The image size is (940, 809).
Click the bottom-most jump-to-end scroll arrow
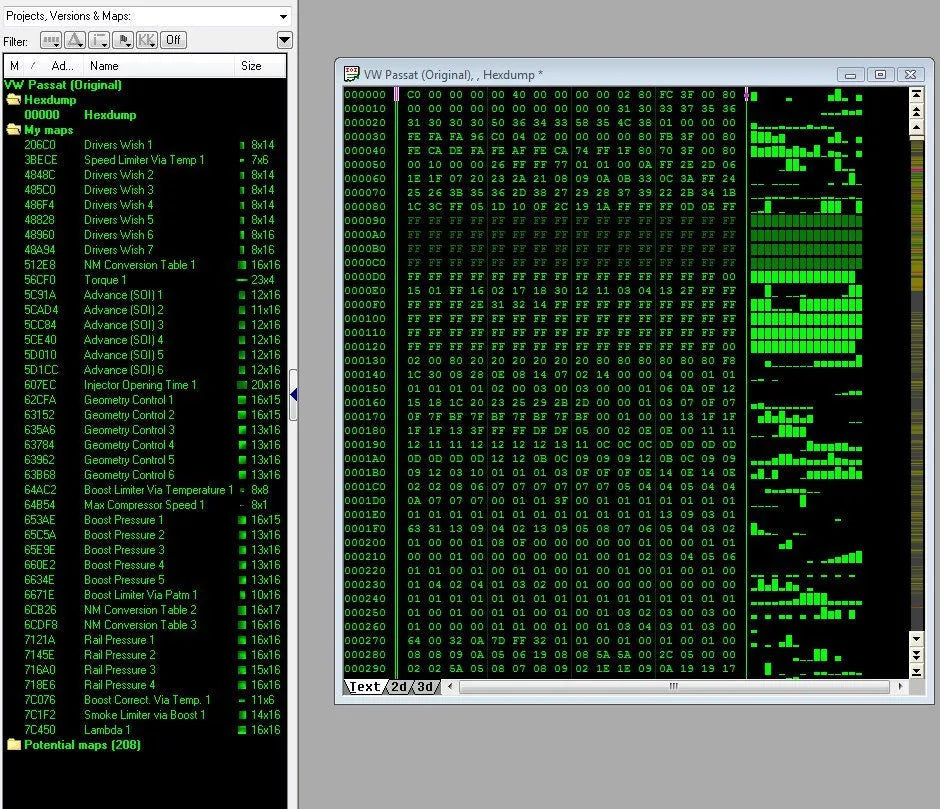point(915,670)
